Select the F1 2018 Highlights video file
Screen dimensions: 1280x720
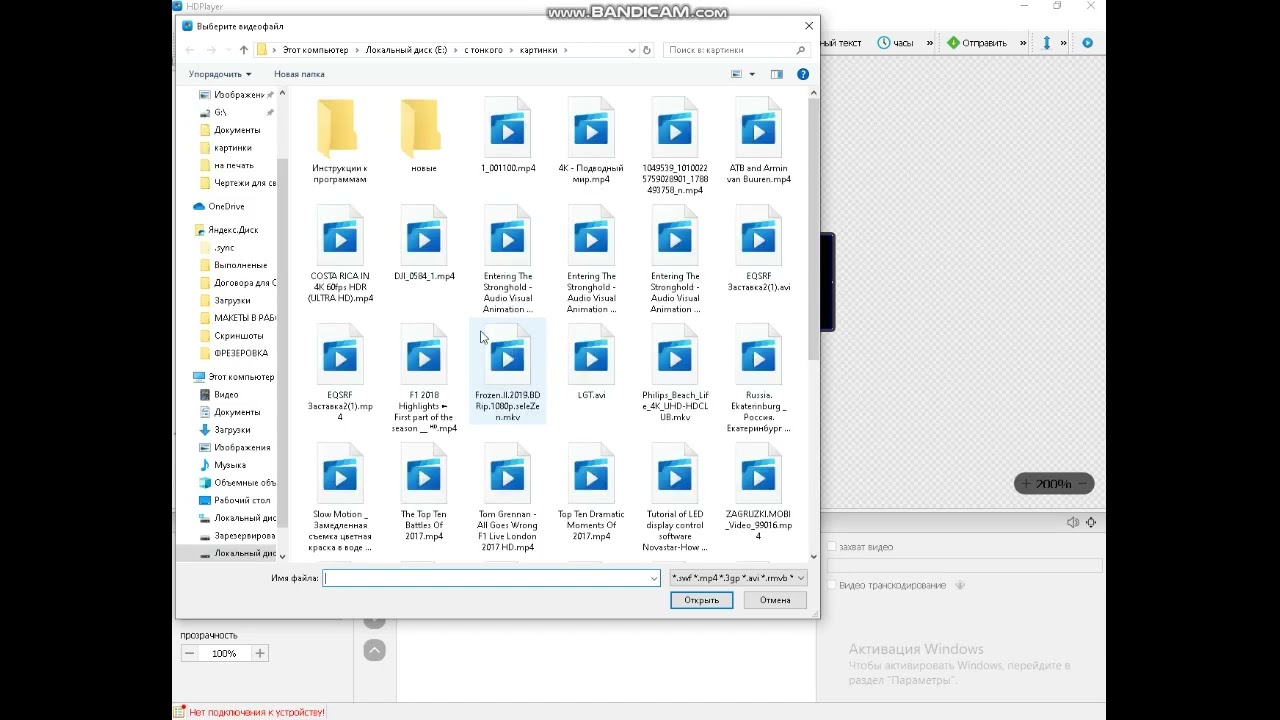click(x=424, y=379)
